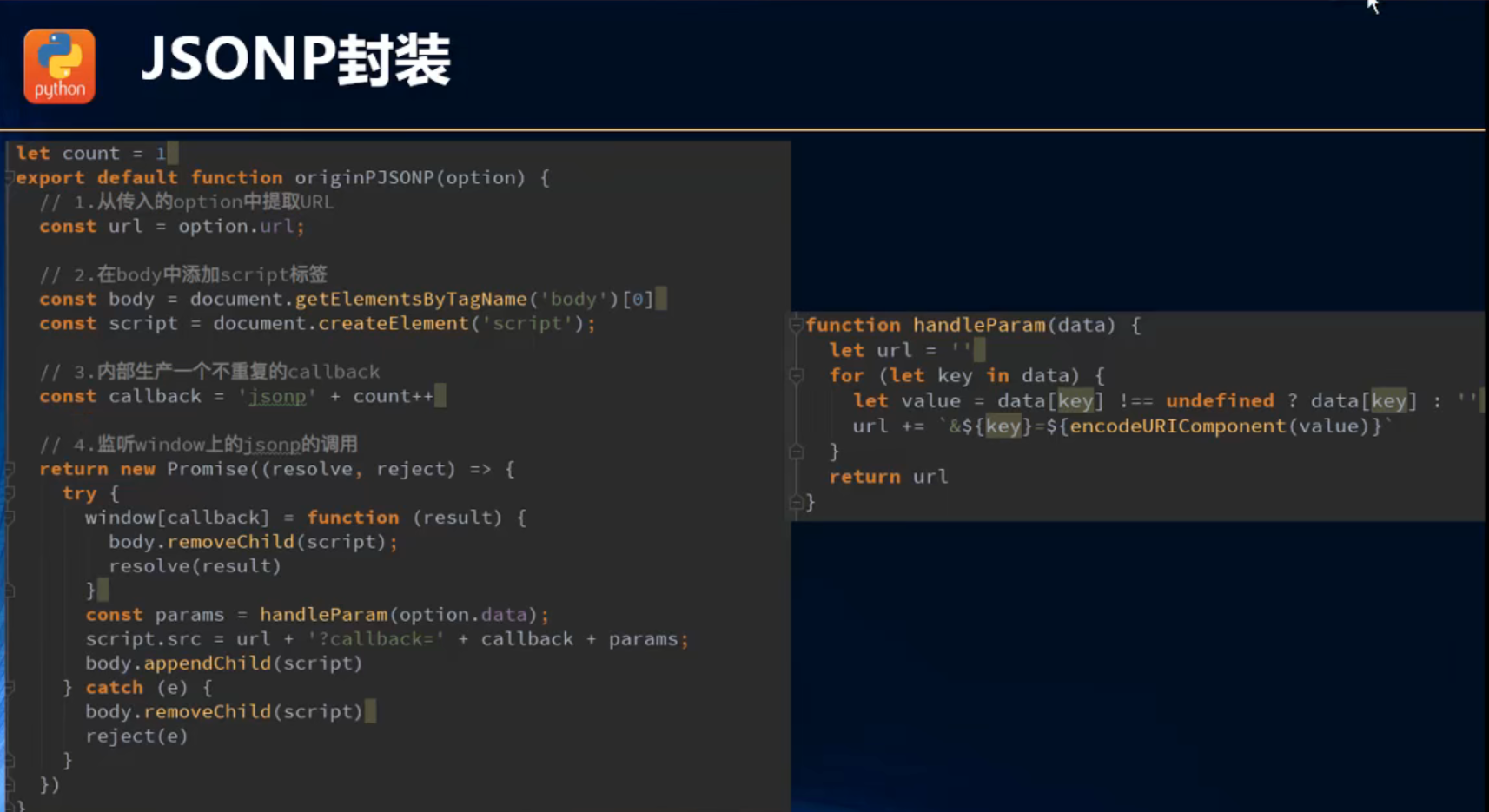Collapse the try block in the gutter
1489x812 pixels.
click(x=10, y=493)
